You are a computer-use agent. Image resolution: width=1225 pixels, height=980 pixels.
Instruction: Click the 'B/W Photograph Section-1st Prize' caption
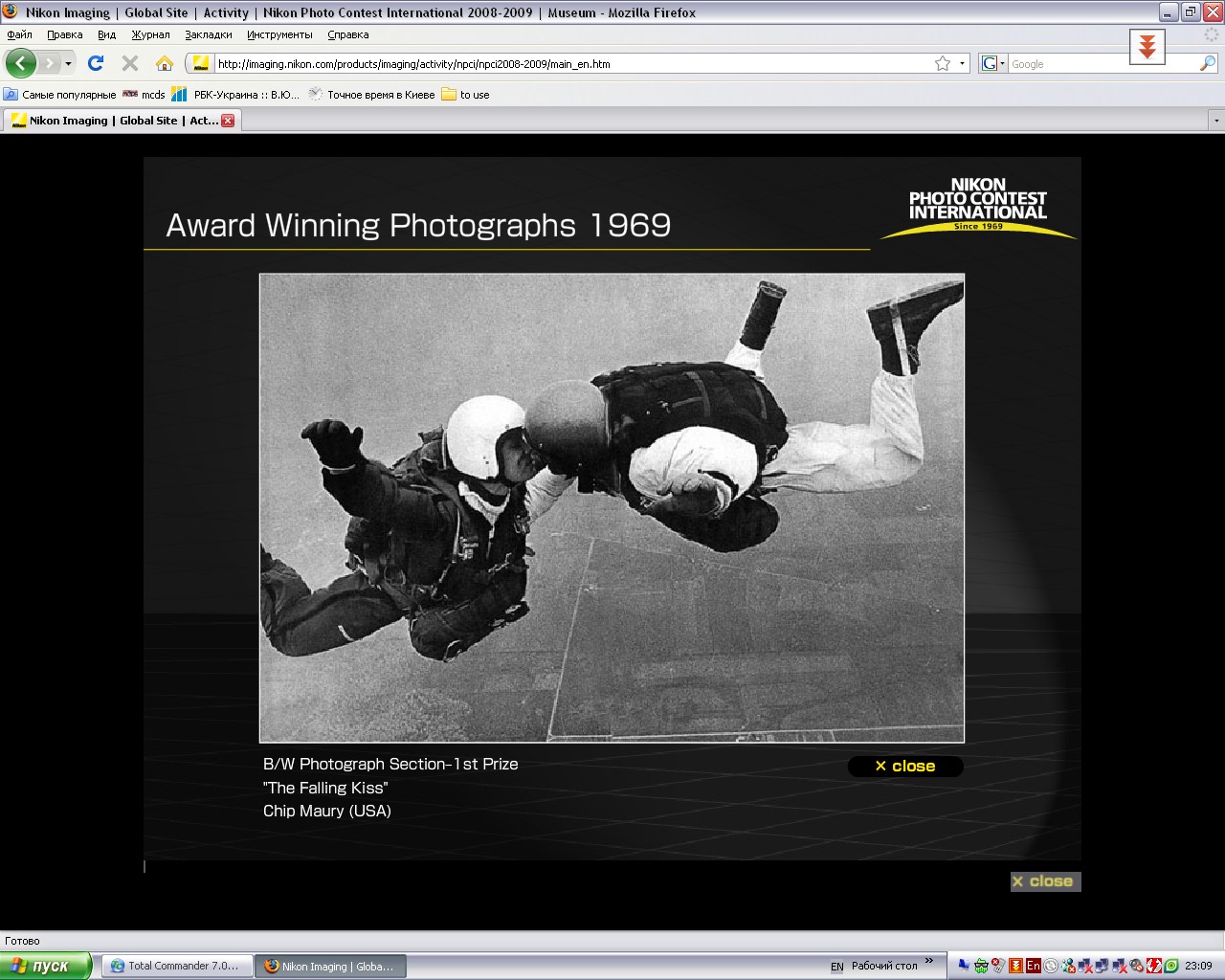tap(390, 764)
